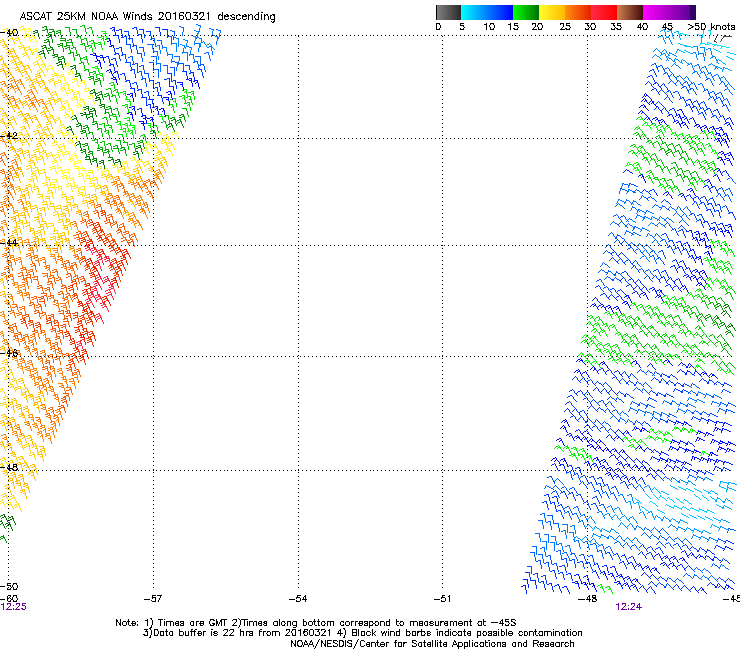The image size is (740, 650).
Task: Select the yellow 20-25 knots legend swatch
Action: coord(552,12)
